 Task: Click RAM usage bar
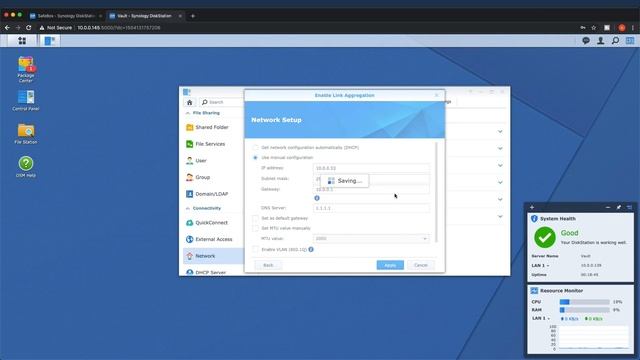click(584, 310)
